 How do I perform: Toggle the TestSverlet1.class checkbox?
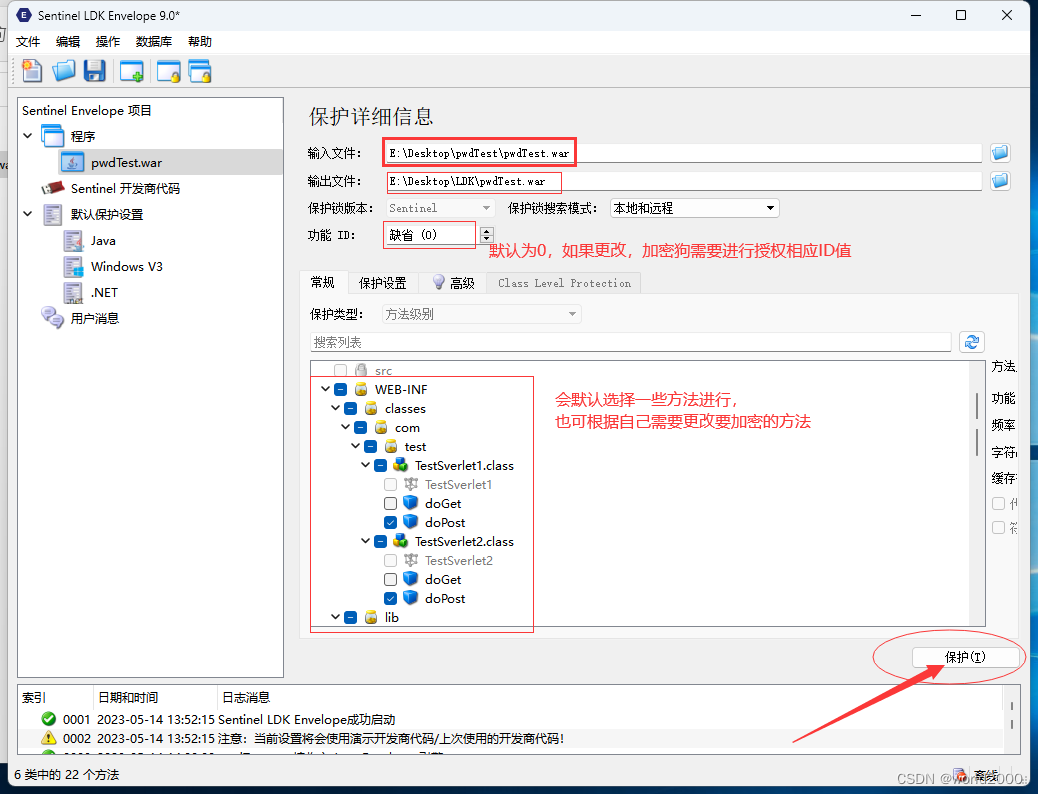[x=381, y=466]
